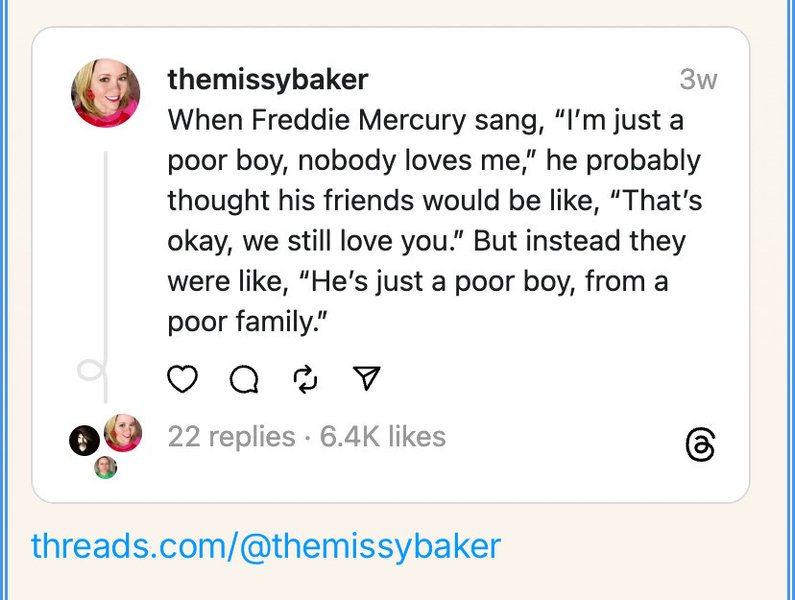This screenshot has width=795, height=600.
Task: Follow the threads.com/@themissybaker link
Action: tap(266, 546)
